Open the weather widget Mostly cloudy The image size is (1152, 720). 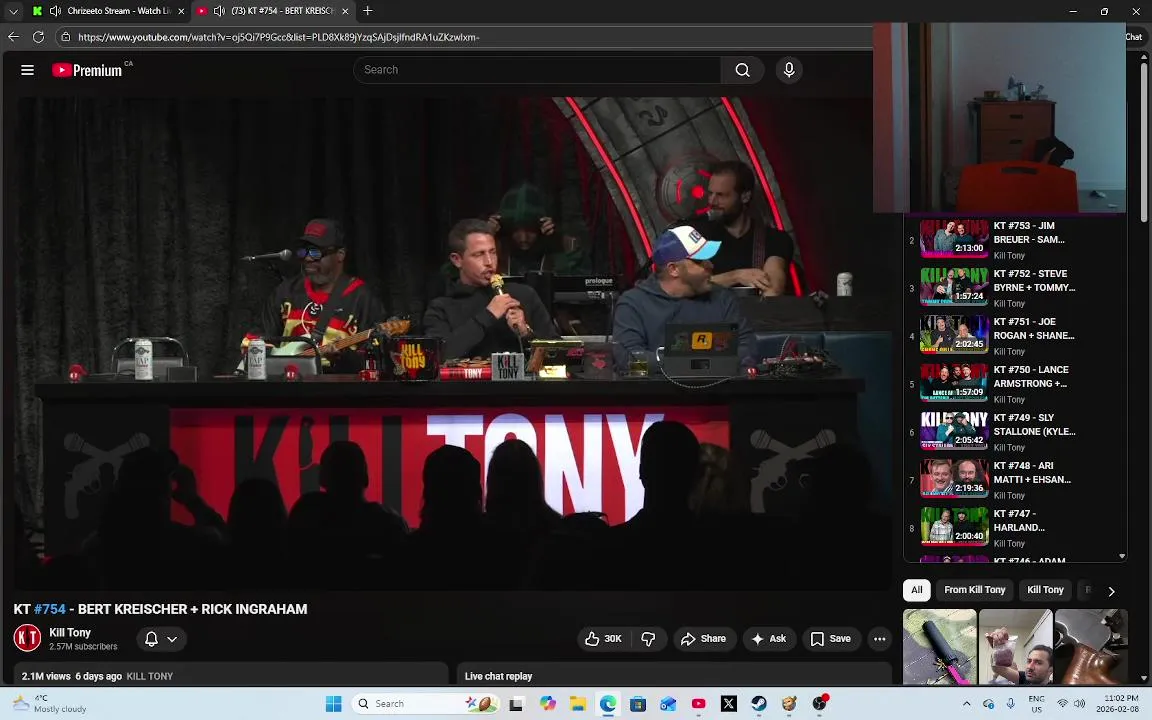50,704
